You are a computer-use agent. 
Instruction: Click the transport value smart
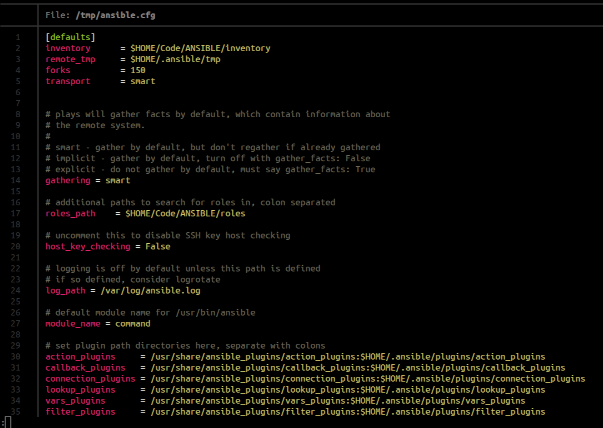coord(143,81)
